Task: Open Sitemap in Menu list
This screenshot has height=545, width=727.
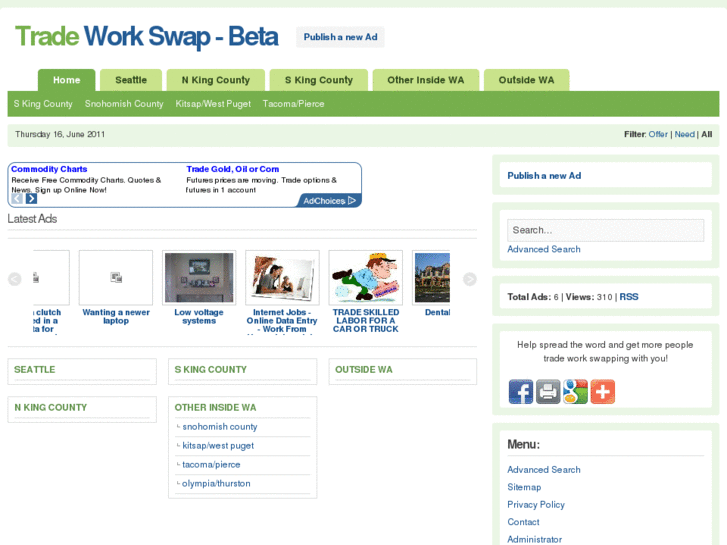Action: click(524, 487)
